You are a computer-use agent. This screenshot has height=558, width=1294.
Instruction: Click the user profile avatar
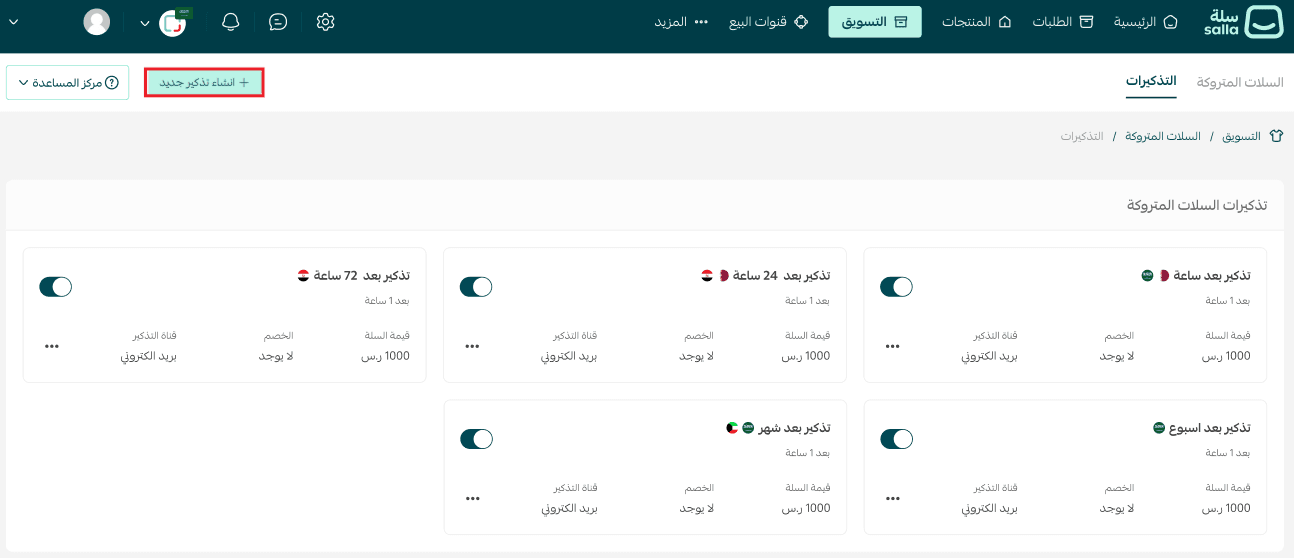tap(97, 22)
